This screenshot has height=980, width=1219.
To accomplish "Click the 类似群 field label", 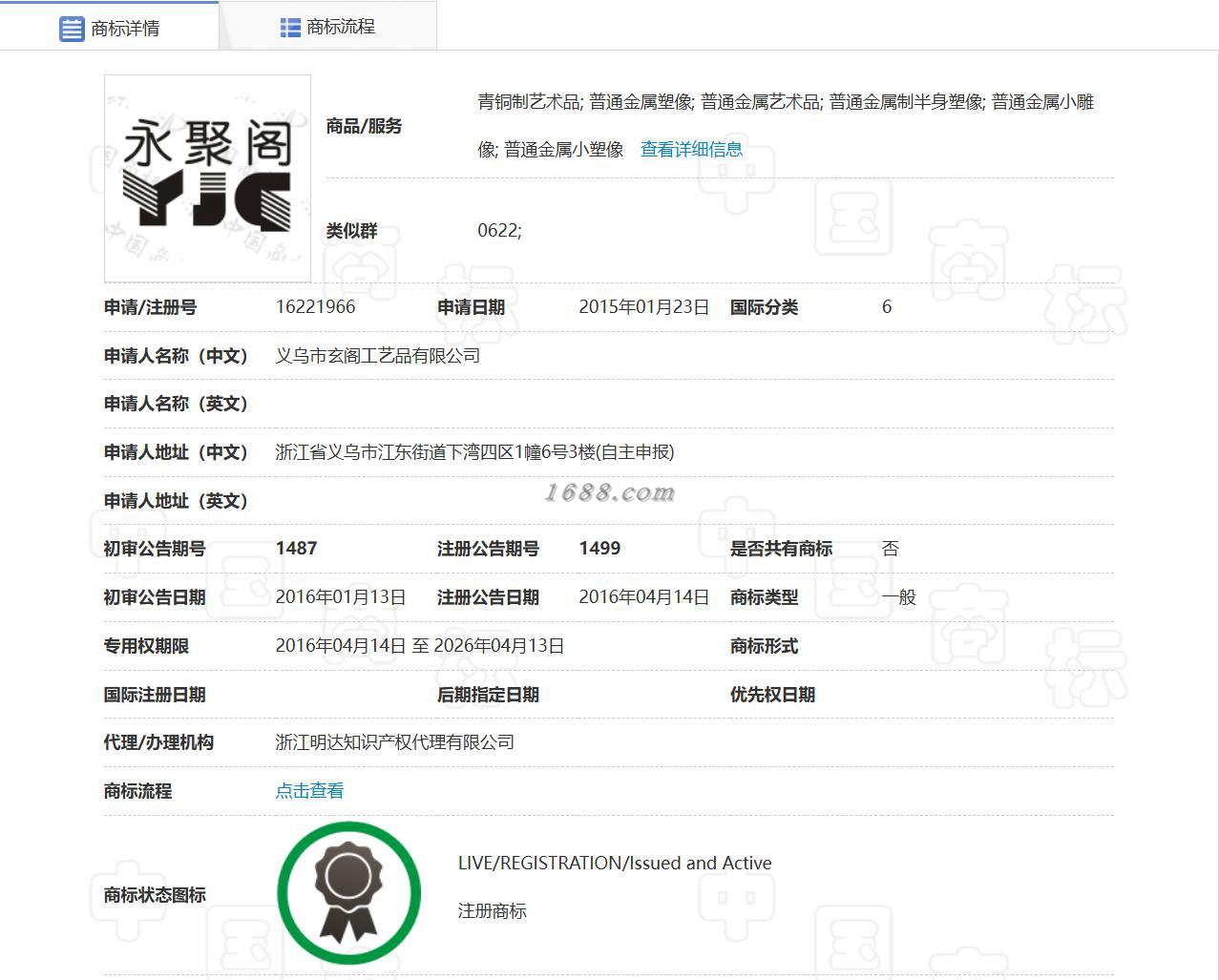I will [352, 231].
